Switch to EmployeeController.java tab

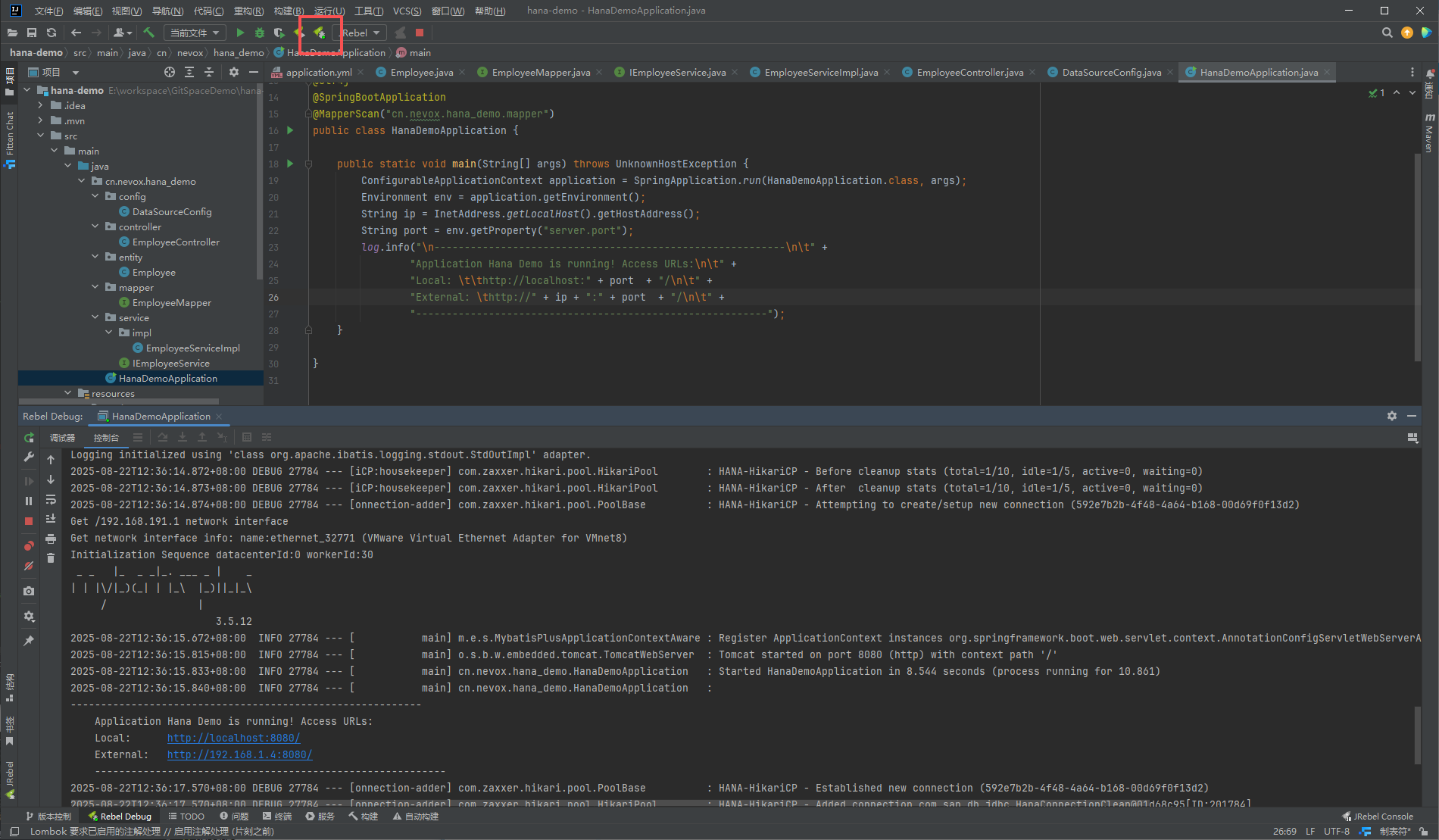(x=969, y=72)
